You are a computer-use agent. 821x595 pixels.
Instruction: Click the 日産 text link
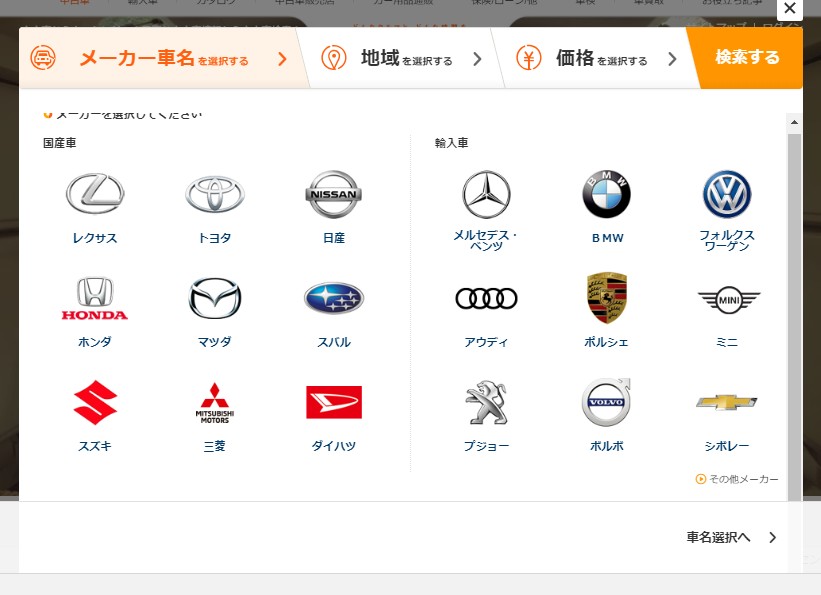(x=334, y=238)
